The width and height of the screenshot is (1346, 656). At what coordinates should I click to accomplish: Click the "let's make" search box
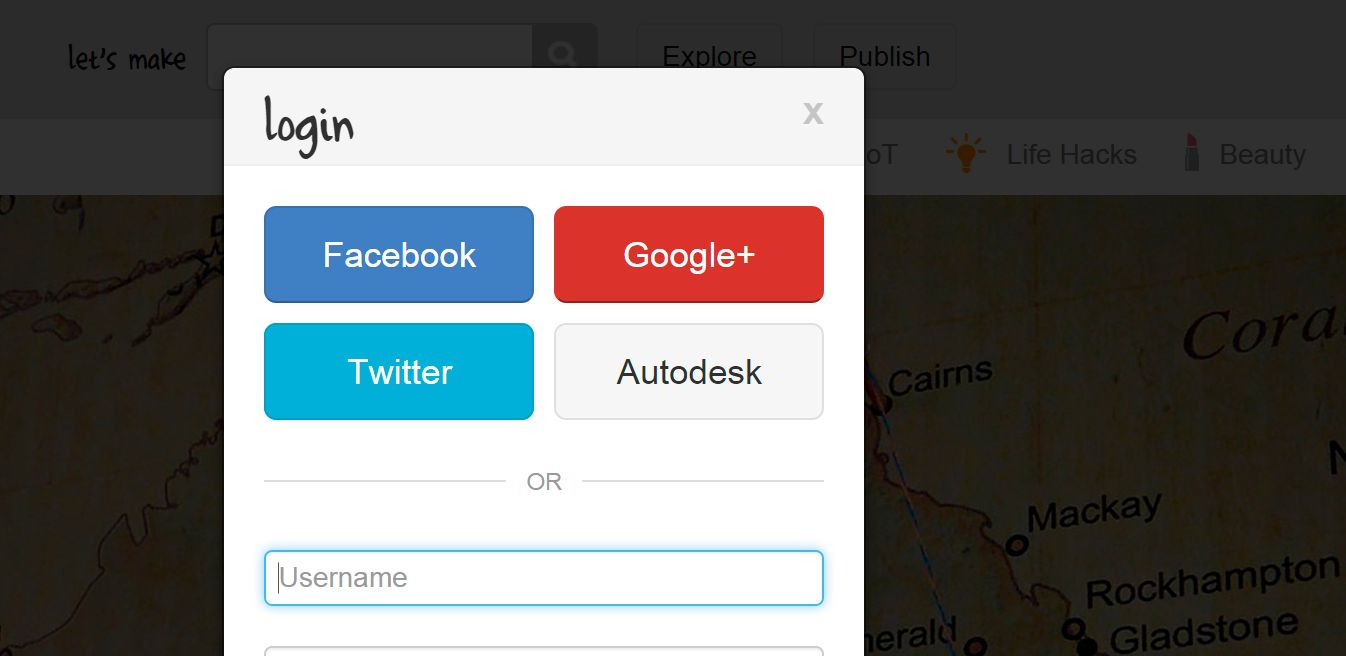click(370, 56)
